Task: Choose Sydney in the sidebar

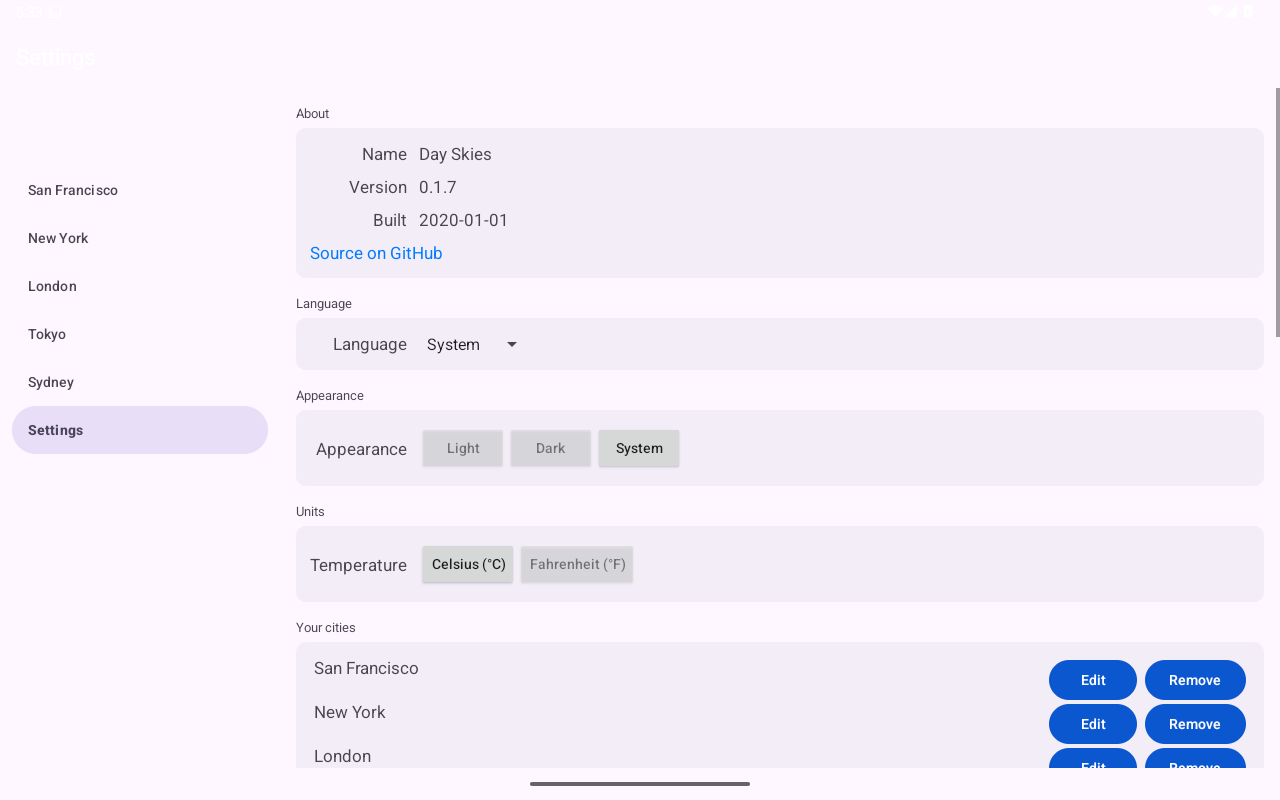Action: 140,382
